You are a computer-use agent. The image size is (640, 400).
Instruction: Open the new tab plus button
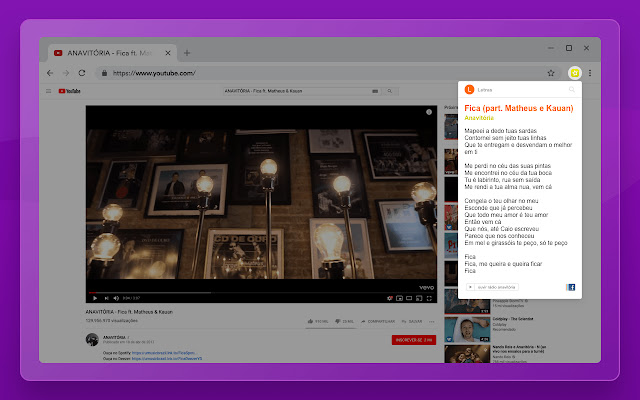187,52
